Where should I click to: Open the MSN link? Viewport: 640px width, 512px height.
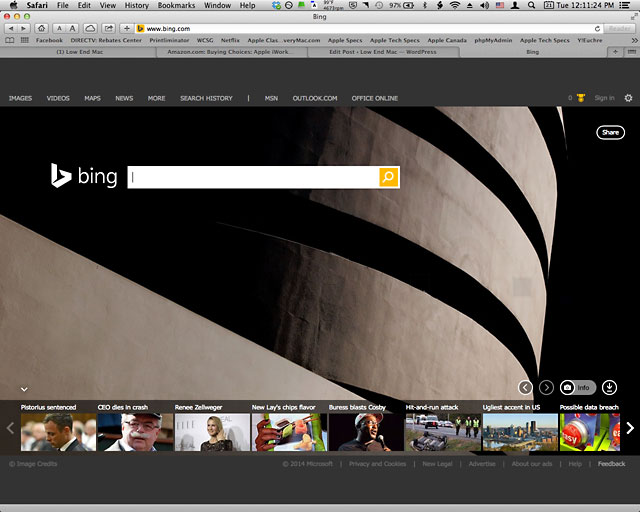pyautogui.click(x=271, y=98)
